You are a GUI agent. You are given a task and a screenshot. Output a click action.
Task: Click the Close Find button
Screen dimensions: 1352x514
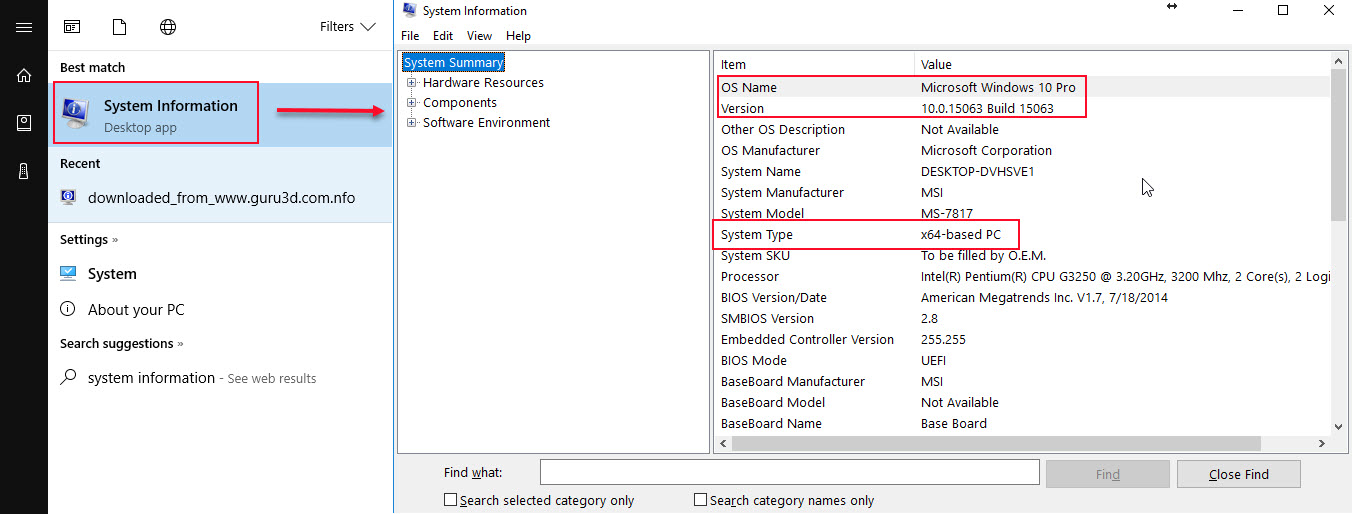point(1239,474)
